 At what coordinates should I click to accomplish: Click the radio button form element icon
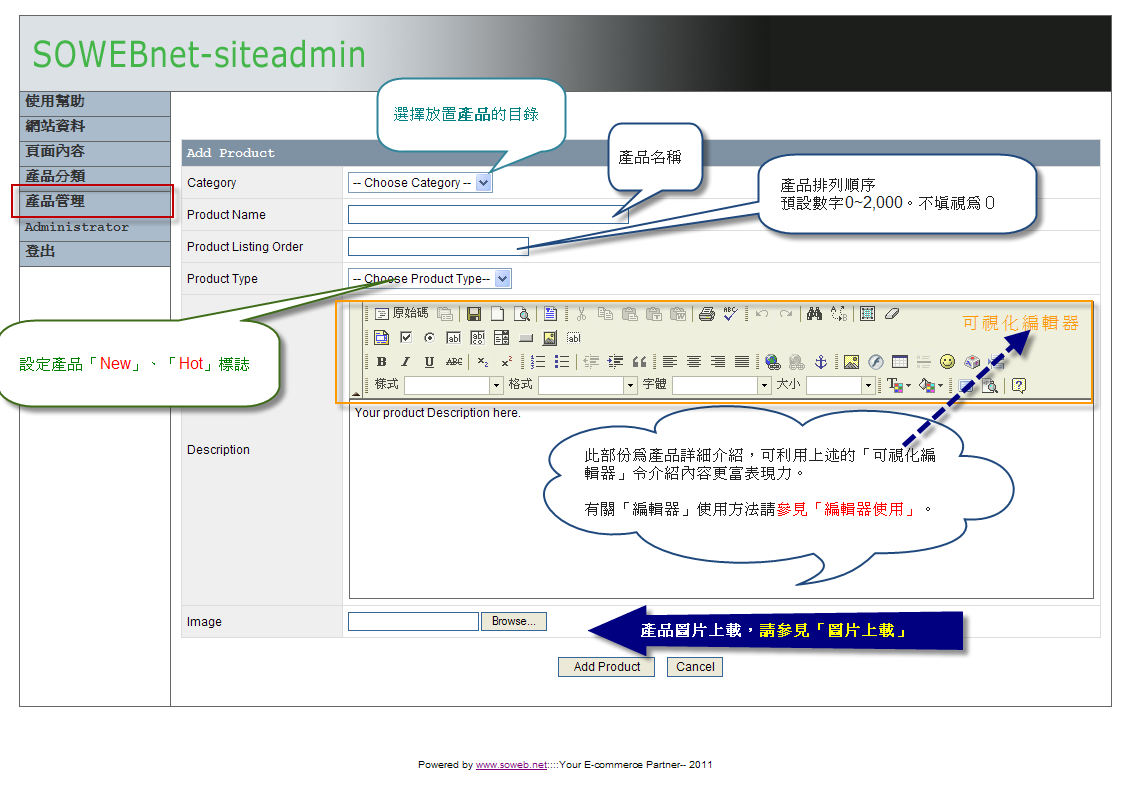(430, 338)
